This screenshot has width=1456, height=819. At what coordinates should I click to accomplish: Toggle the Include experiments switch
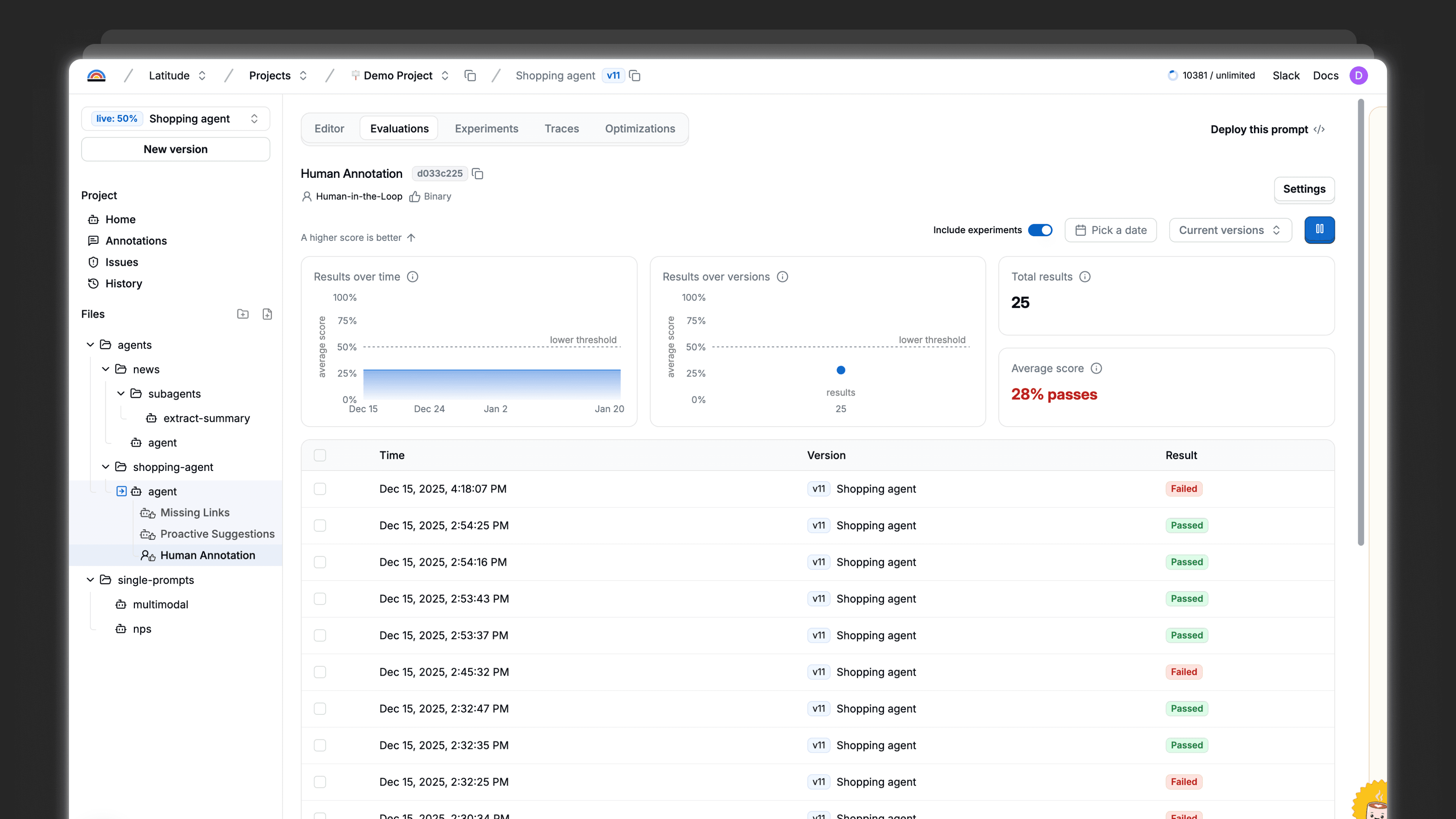pos(1040,230)
